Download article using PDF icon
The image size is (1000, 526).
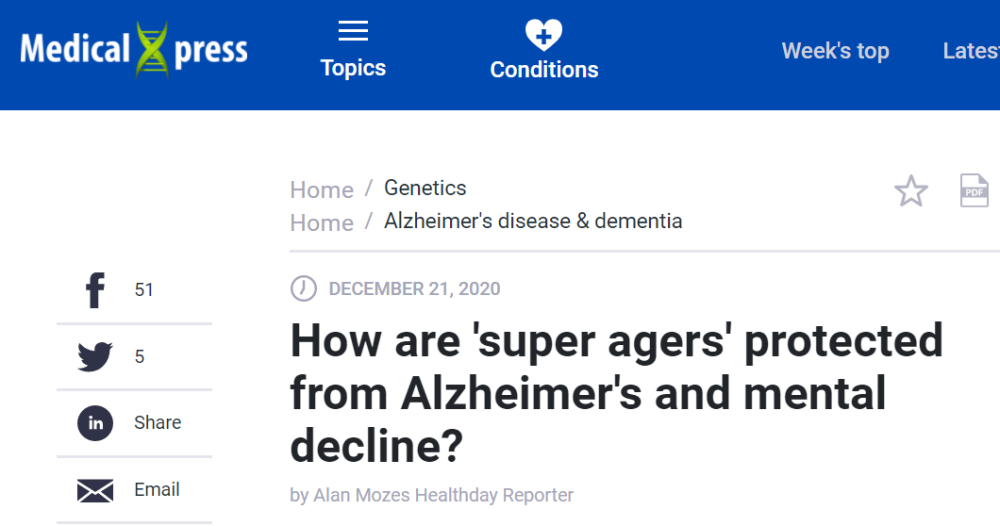(x=974, y=190)
